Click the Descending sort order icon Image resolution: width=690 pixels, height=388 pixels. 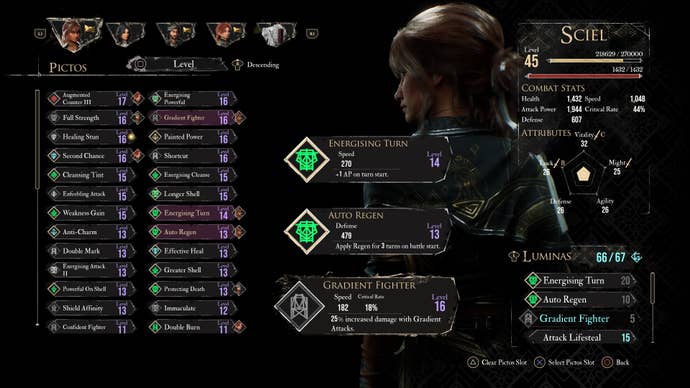(x=238, y=65)
